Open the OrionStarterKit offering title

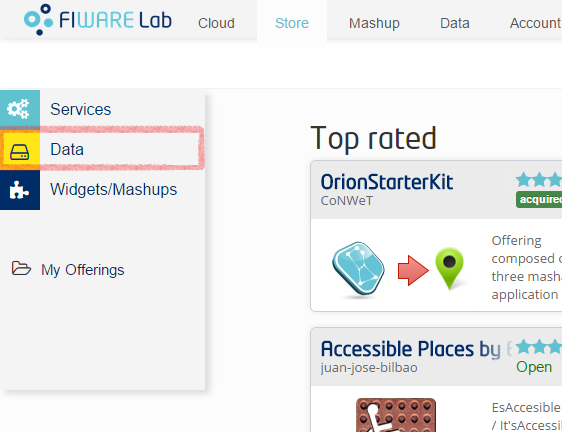(387, 182)
